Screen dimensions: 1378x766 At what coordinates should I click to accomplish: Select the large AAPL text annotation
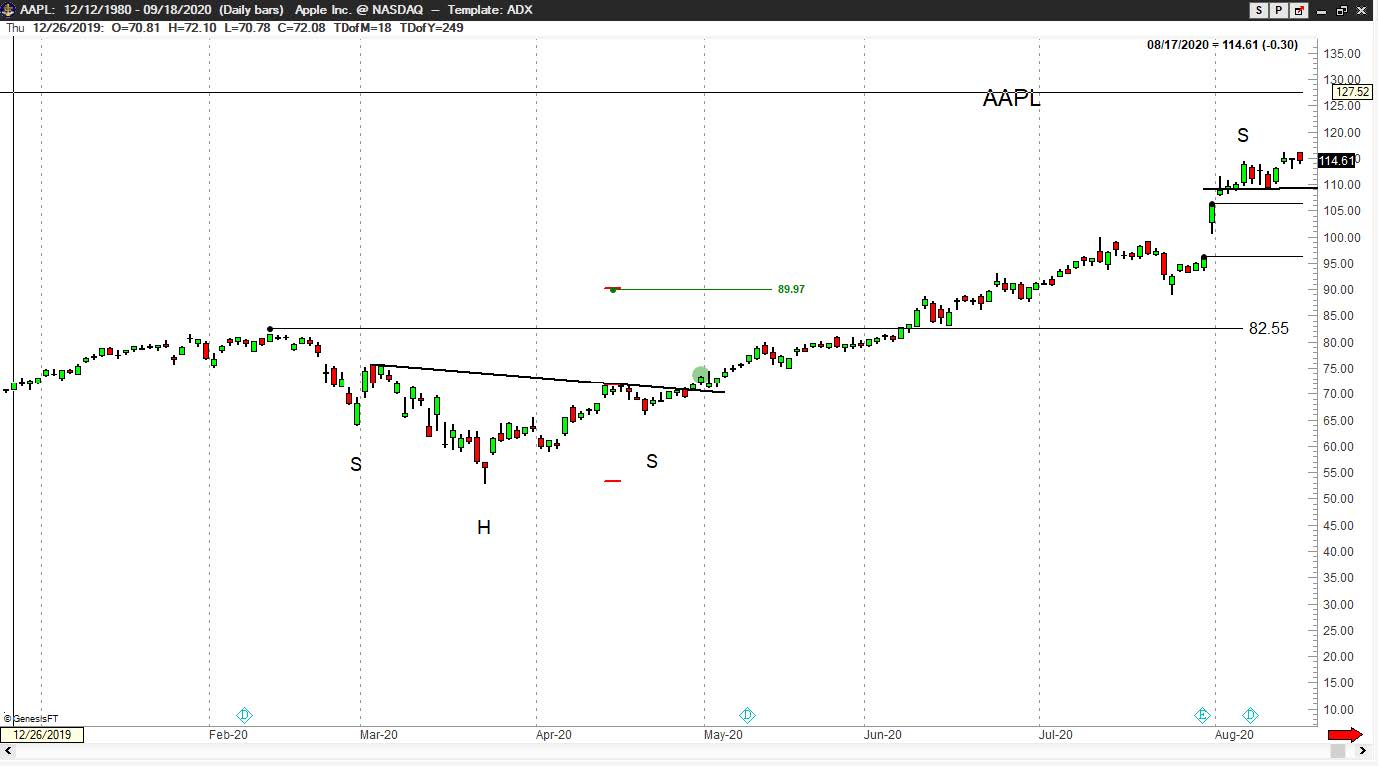pyautogui.click(x=1011, y=98)
